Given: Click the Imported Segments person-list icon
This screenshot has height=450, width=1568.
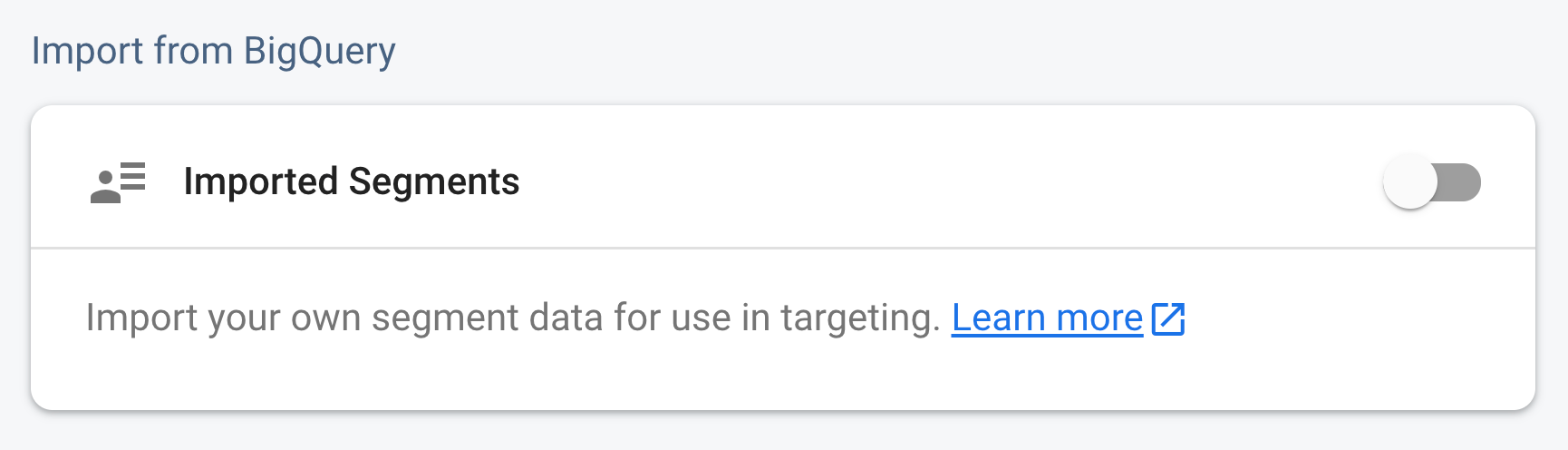Looking at the screenshot, I should (118, 182).
